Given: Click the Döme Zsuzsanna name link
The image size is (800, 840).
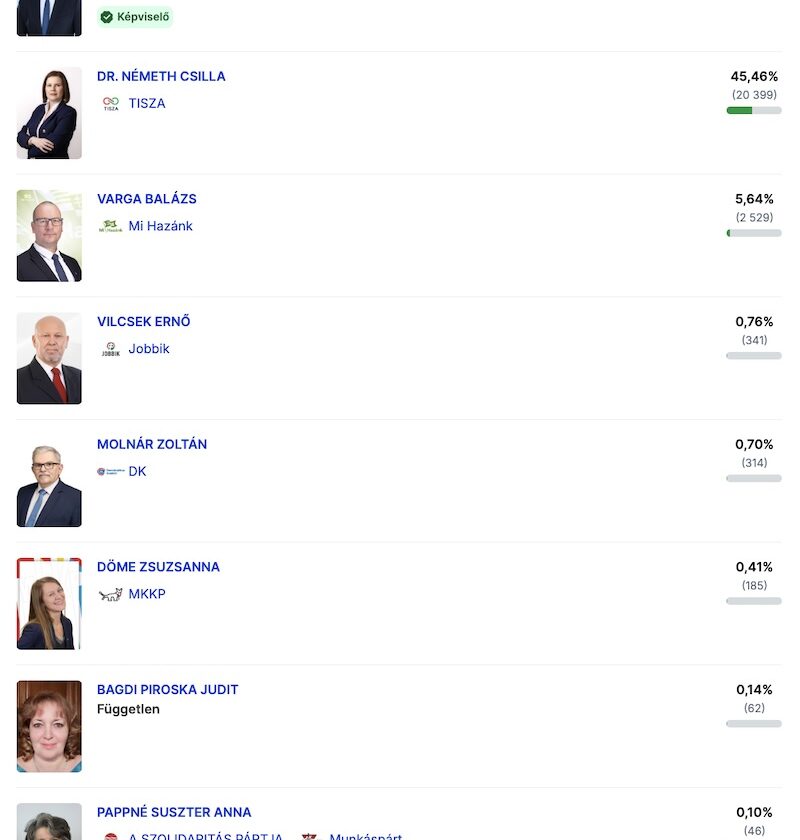Looking at the screenshot, I should point(158,567).
